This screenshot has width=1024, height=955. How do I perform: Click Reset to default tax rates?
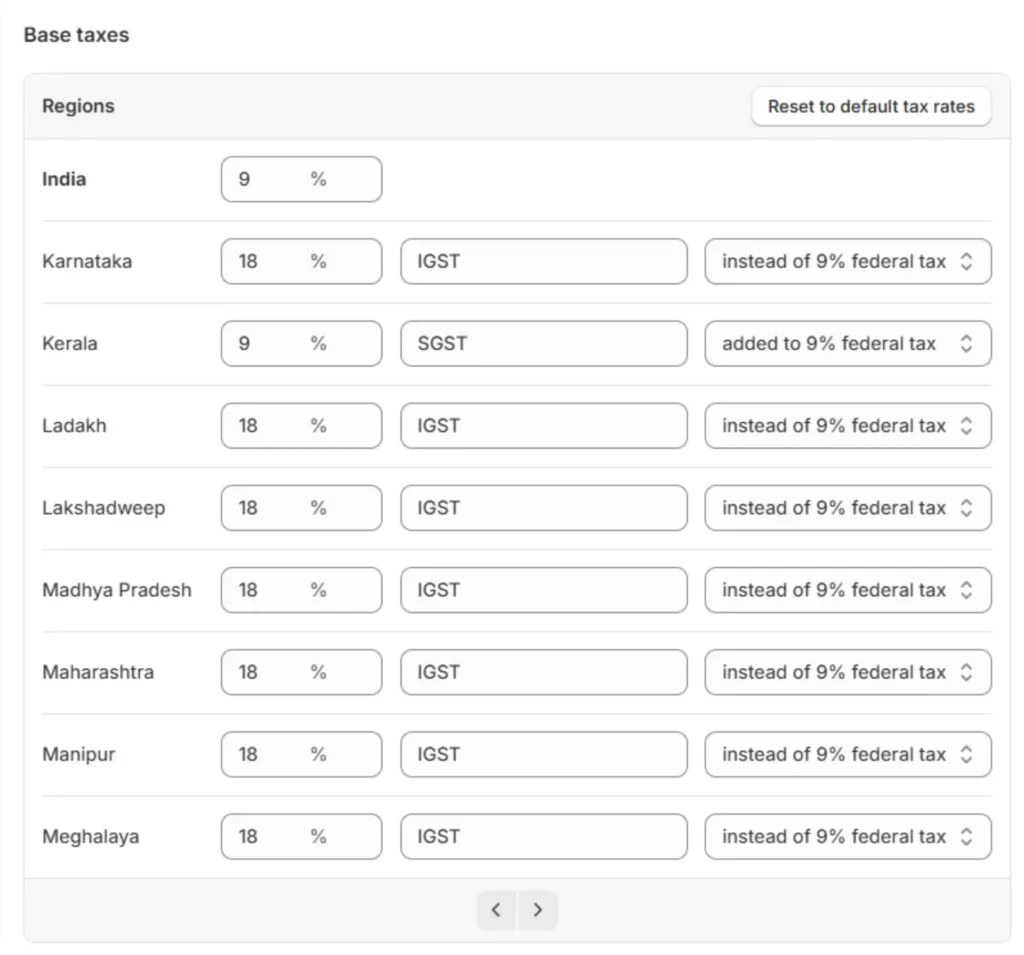coord(870,106)
